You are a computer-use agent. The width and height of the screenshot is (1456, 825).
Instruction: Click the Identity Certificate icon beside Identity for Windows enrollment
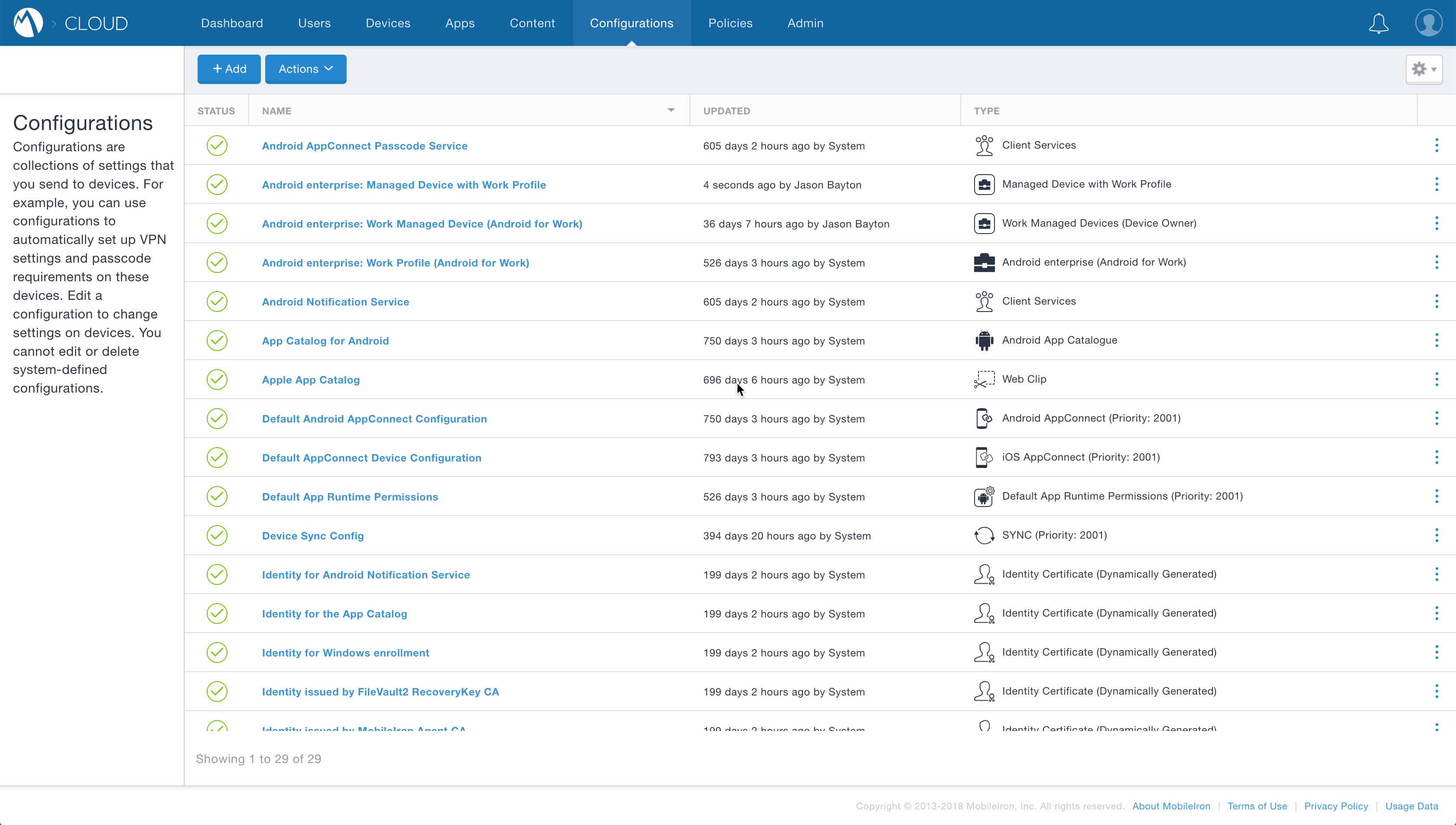(984, 652)
